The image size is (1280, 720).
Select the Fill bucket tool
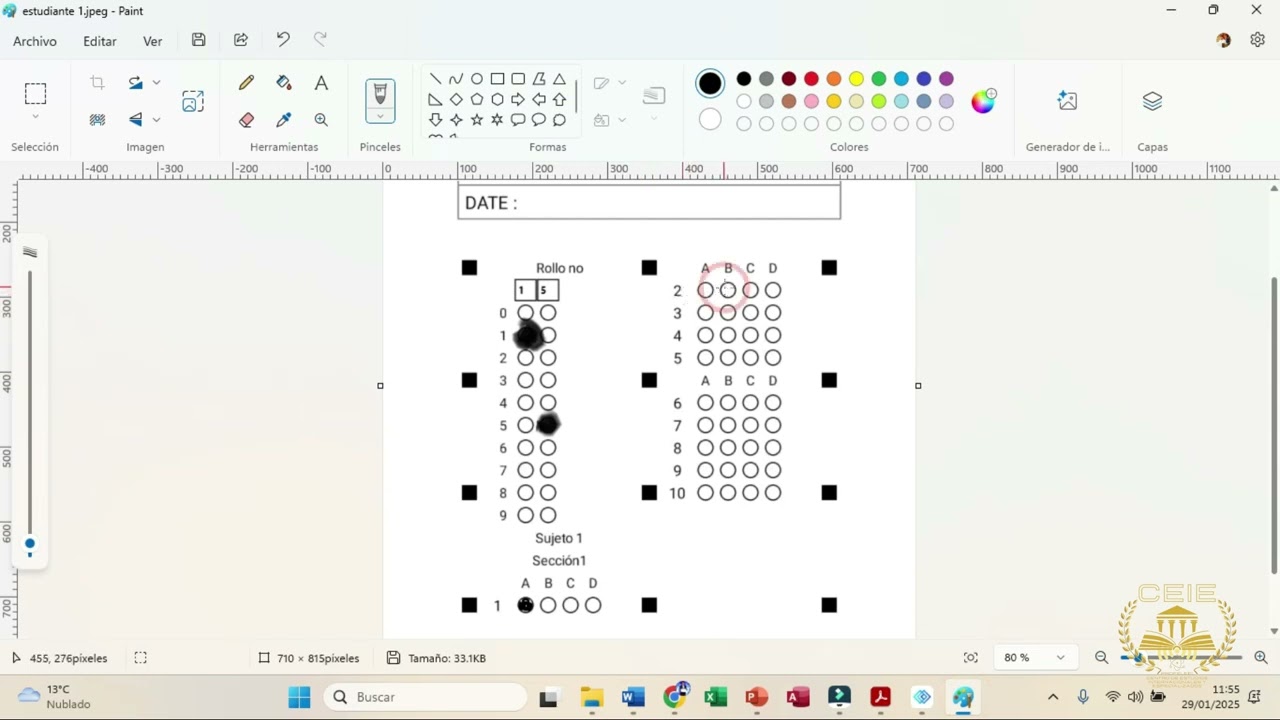click(284, 83)
